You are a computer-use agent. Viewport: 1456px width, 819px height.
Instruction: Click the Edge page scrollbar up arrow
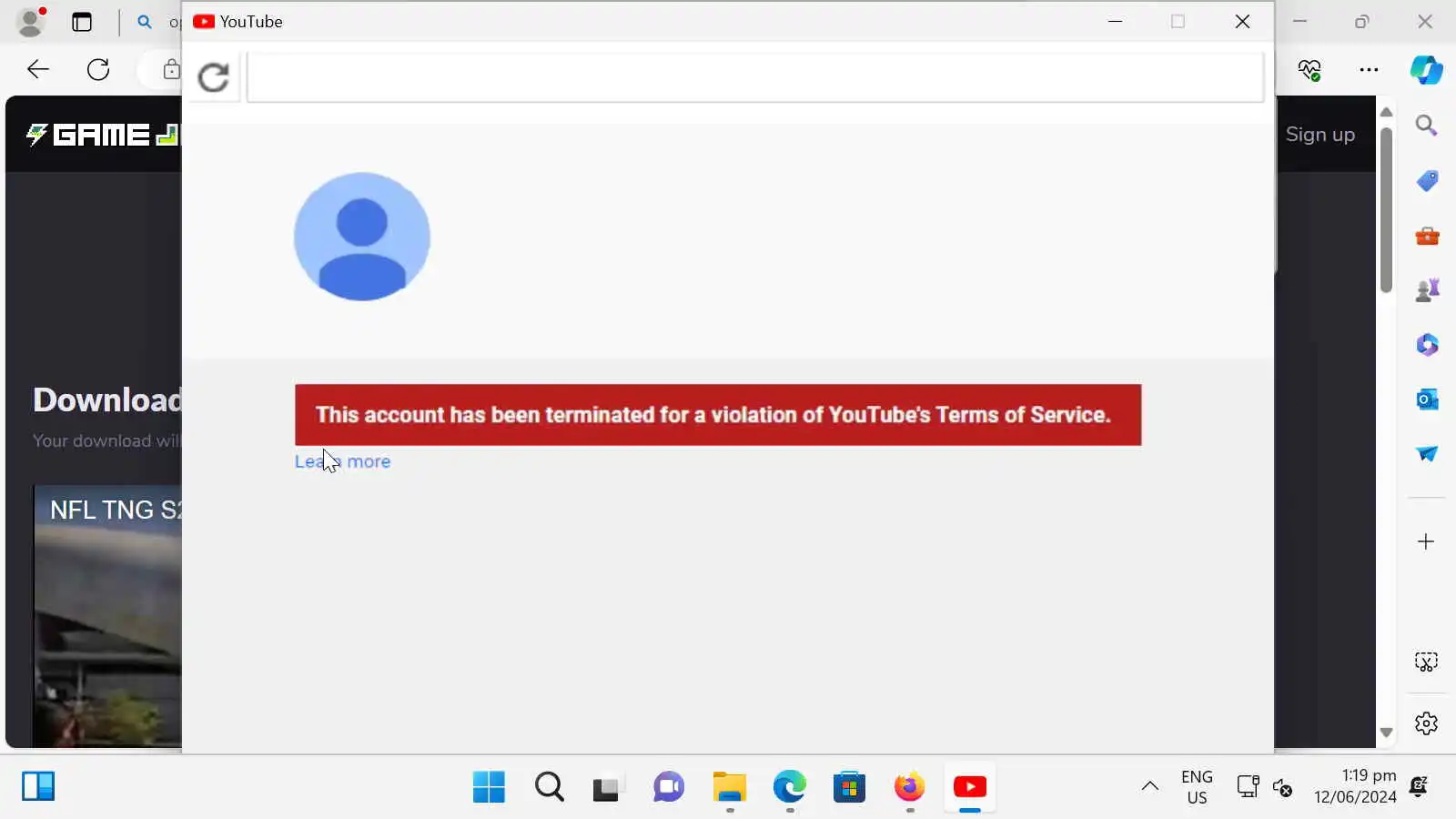click(1386, 112)
